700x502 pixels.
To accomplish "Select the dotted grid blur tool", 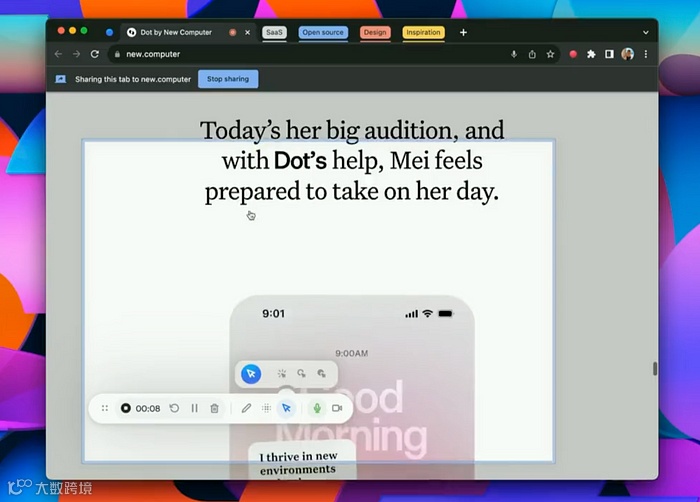I will pyautogui.click(x=267, y=408).
